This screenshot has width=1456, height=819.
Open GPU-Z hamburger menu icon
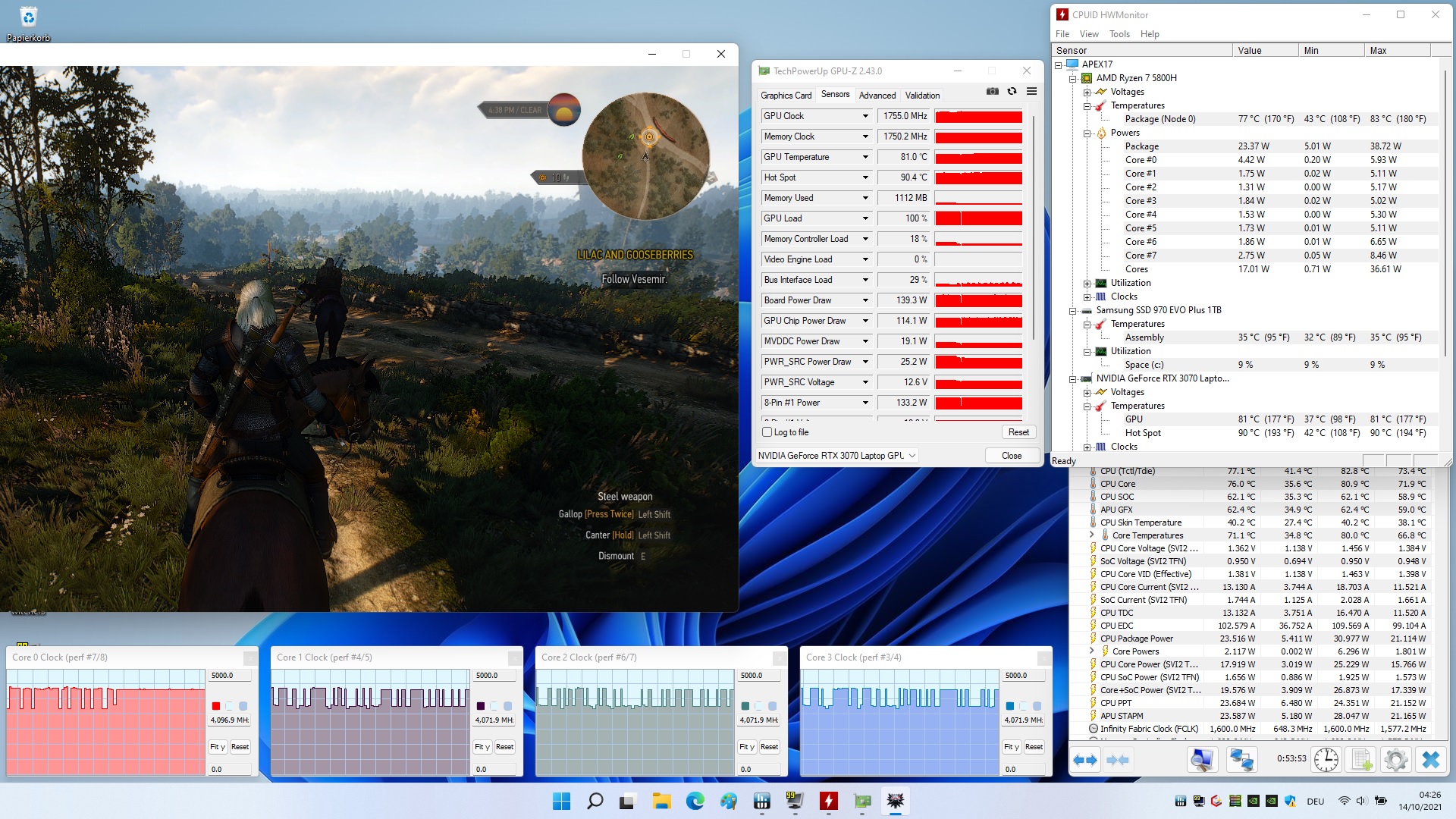click(1031, 92)
